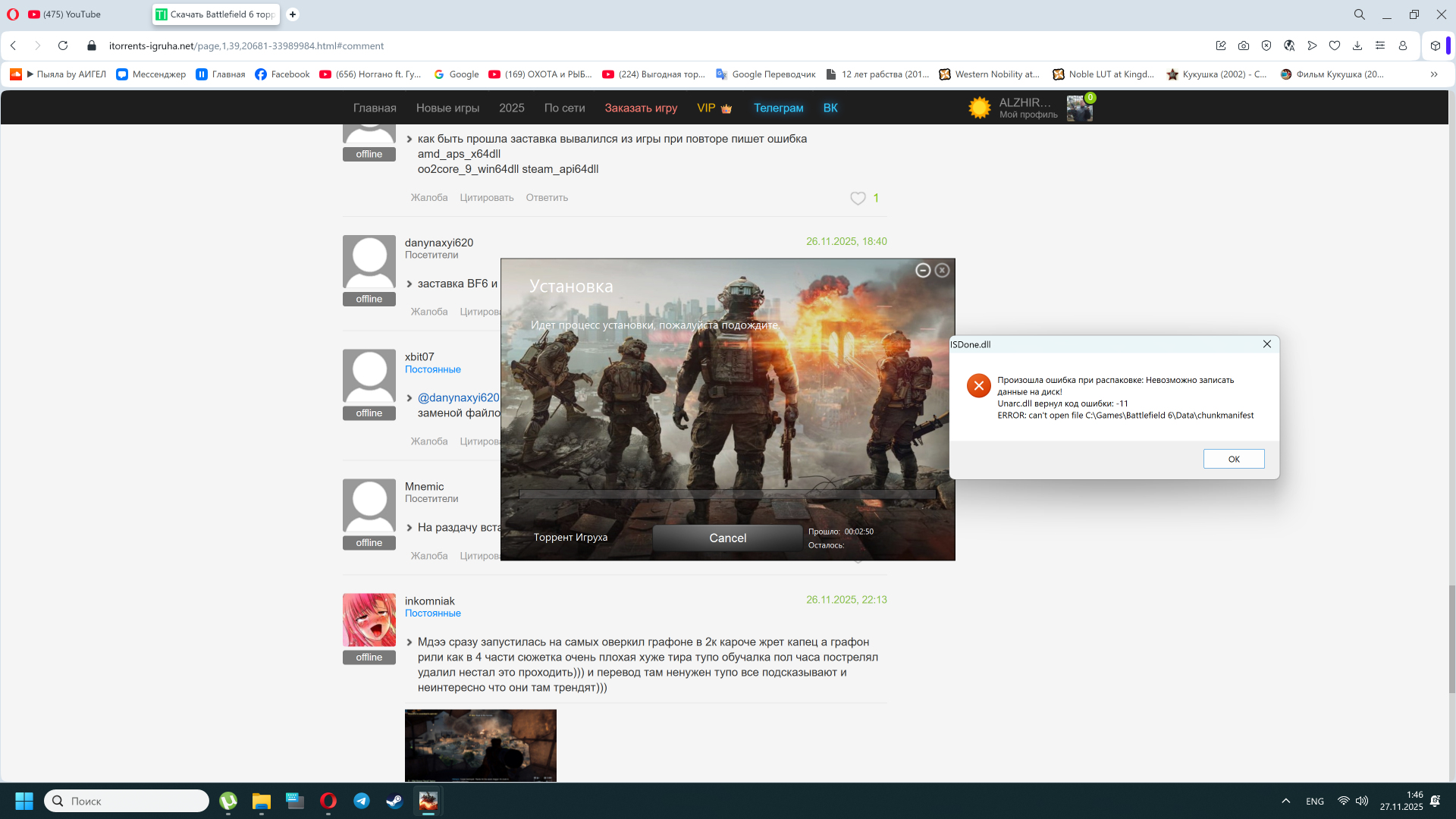1456x819 pixels.
Task: Click the heart bookmark icon in address bar
Action: [1335, 45]
